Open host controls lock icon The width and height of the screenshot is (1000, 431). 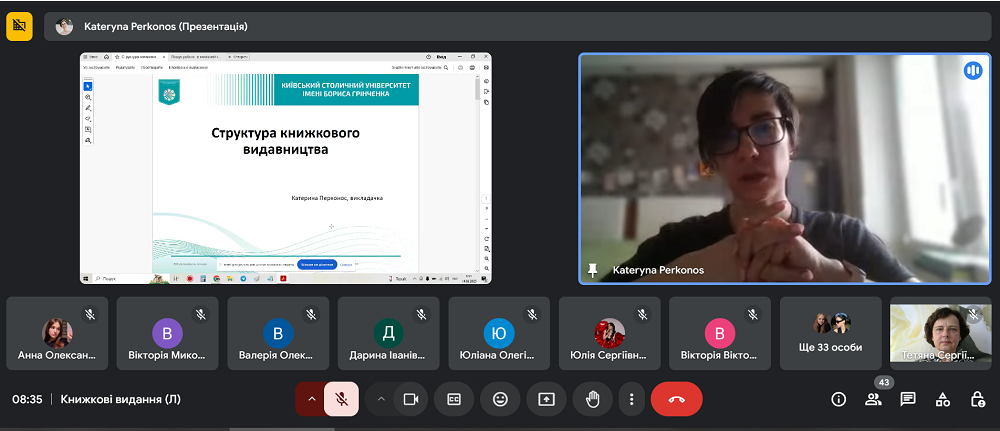point(977,399)
